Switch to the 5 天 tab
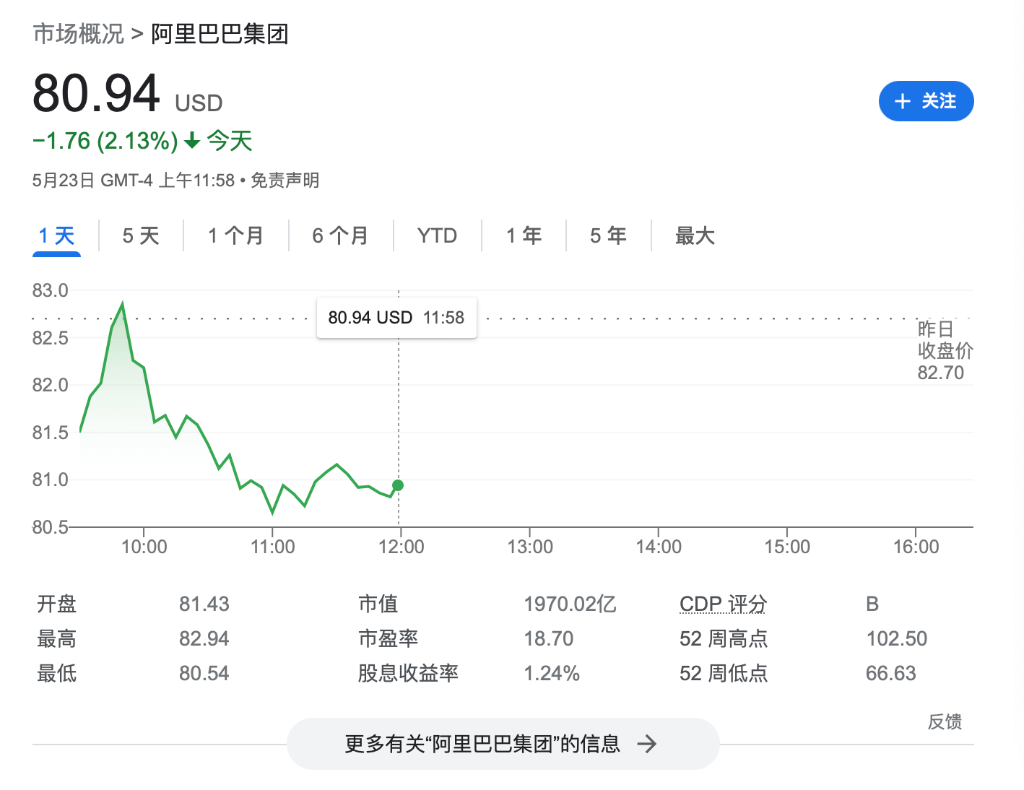This screenshot has height=790, width=1024. pyautogui.click(x=140, y=236)
